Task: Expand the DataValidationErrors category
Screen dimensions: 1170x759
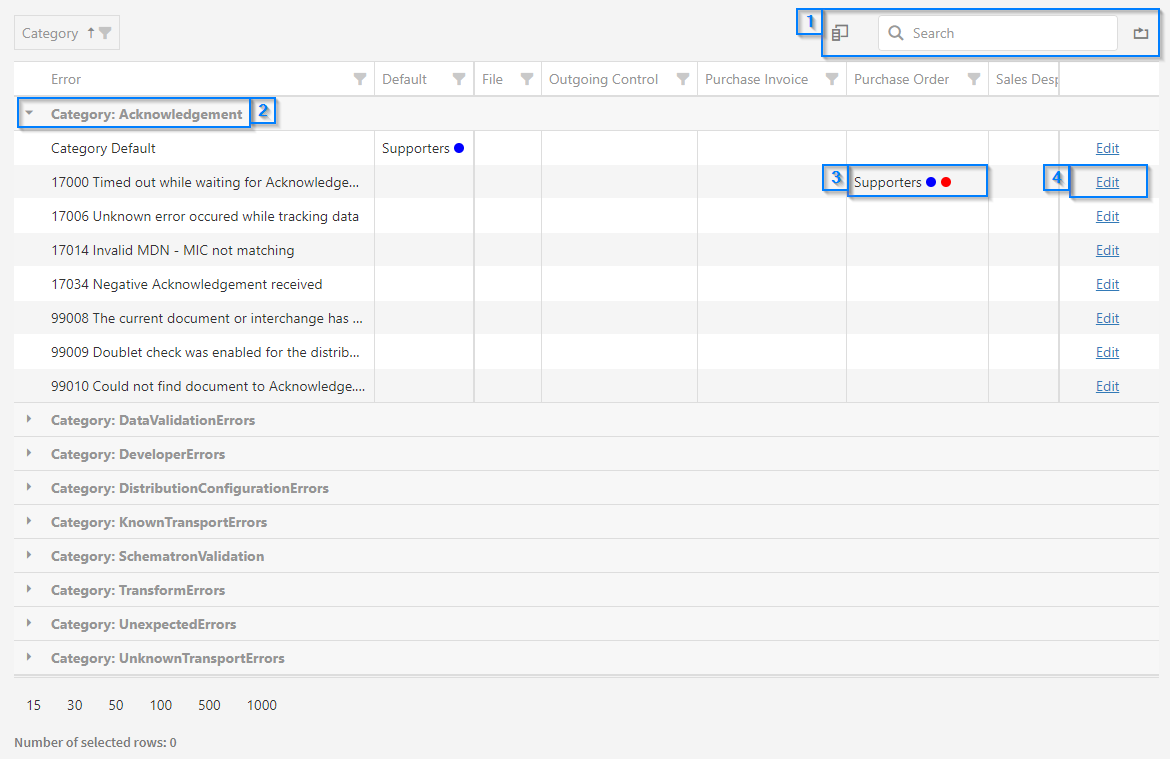Action: (x=29, y=420)
